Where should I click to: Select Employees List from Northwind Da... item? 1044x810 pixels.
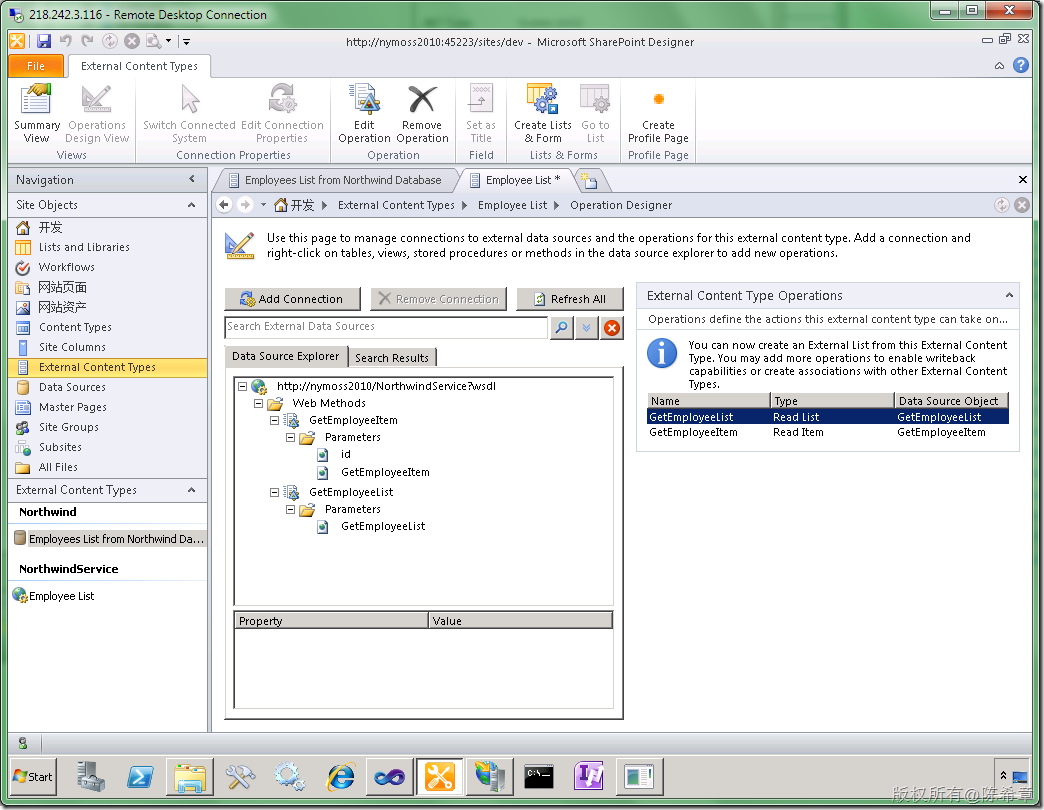(x=109, y=538)
